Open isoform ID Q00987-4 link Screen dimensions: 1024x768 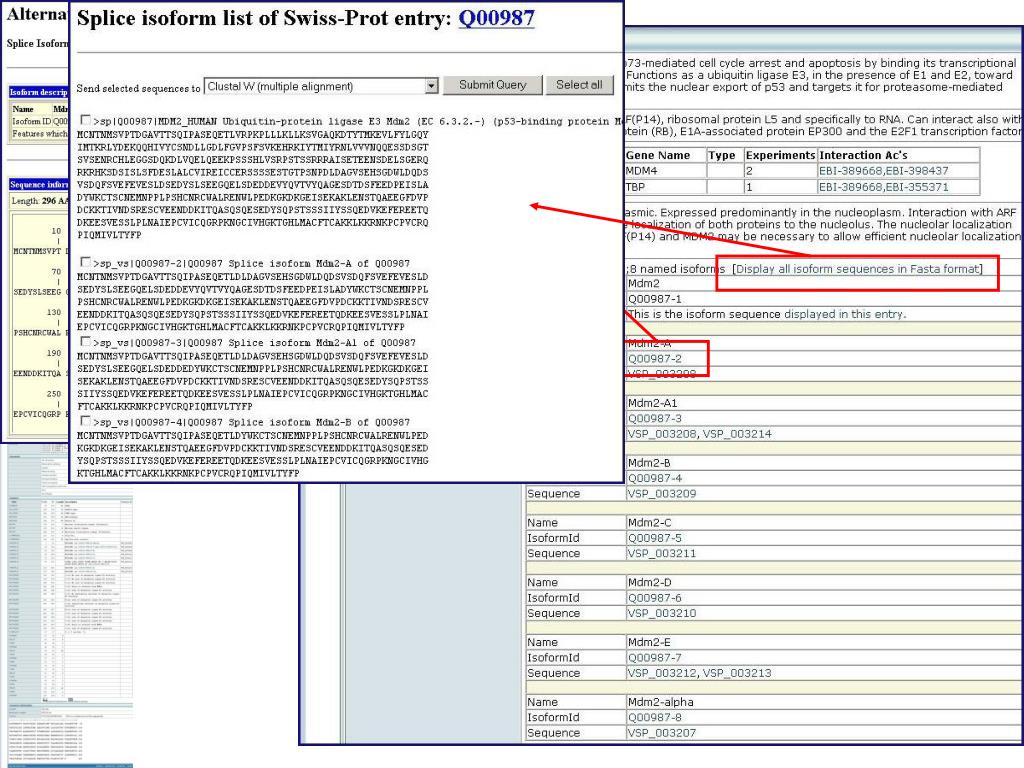[x=654, y=478]
